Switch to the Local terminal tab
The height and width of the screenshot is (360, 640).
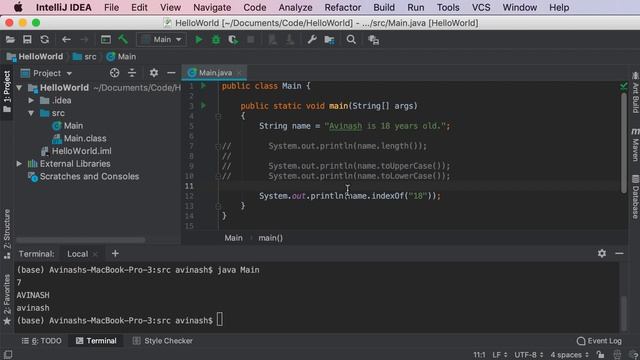(x=78, y=254)
